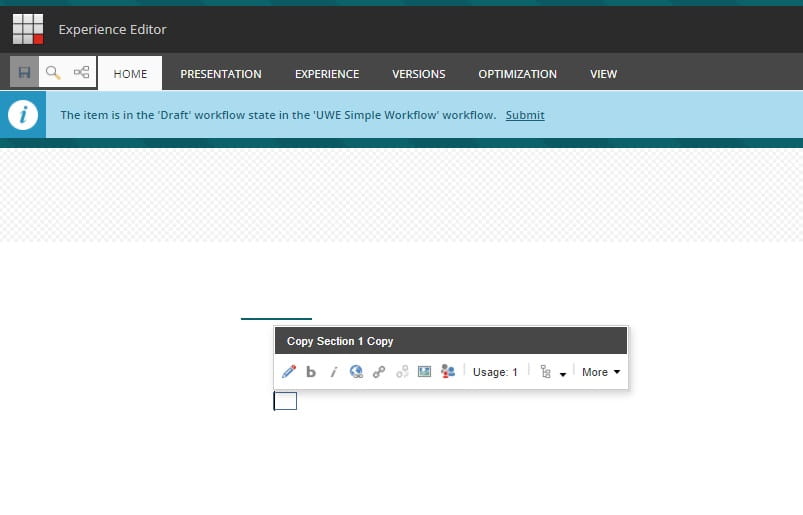This screenshot has height=515, width=803.
Task: Expand the More dropdown in floating toolbar
Action: [x=601, y=372]
